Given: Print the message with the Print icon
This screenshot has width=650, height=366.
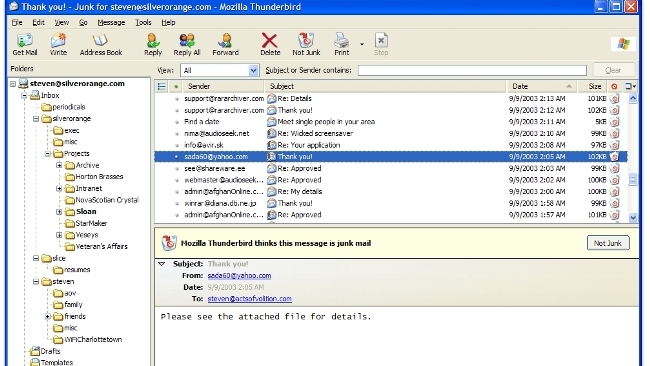Looking at the screenshot, I should (x=341, y=41).
